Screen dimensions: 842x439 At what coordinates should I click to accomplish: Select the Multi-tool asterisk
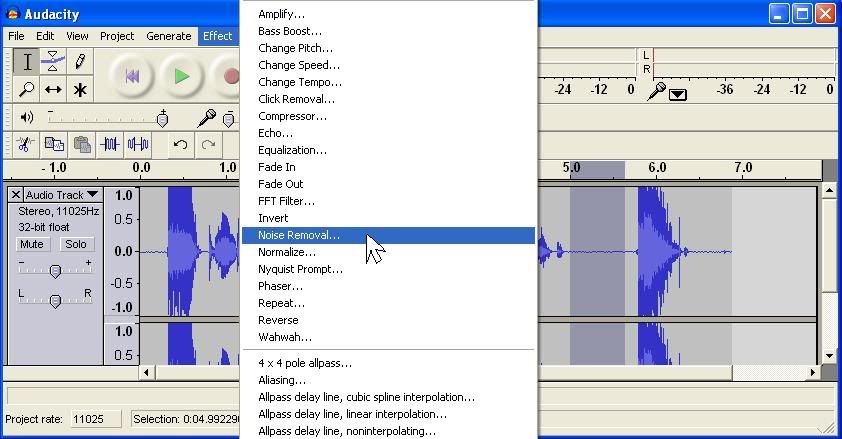79,89
